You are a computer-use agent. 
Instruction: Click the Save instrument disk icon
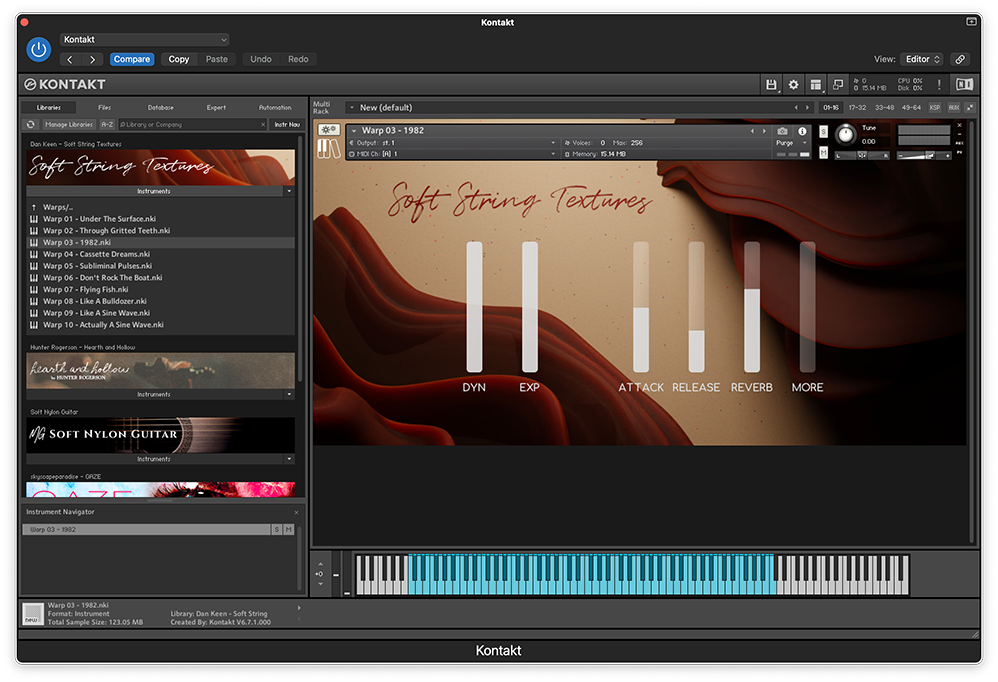(770, 85)
